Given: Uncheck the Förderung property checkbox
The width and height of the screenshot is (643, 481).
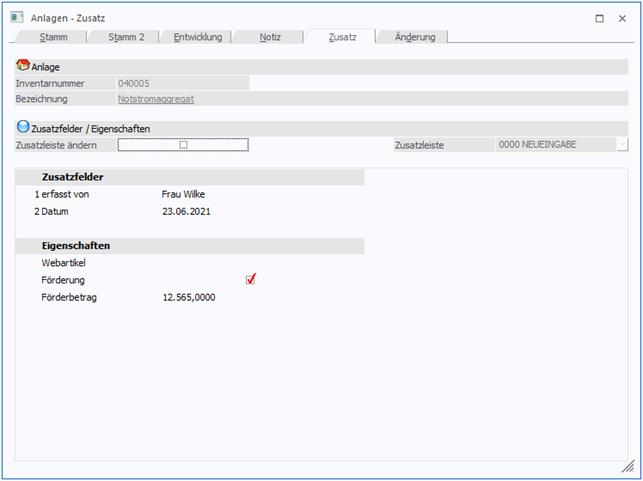Looking at the screenshot, I should pyautogui.click(x=250, y=279).
